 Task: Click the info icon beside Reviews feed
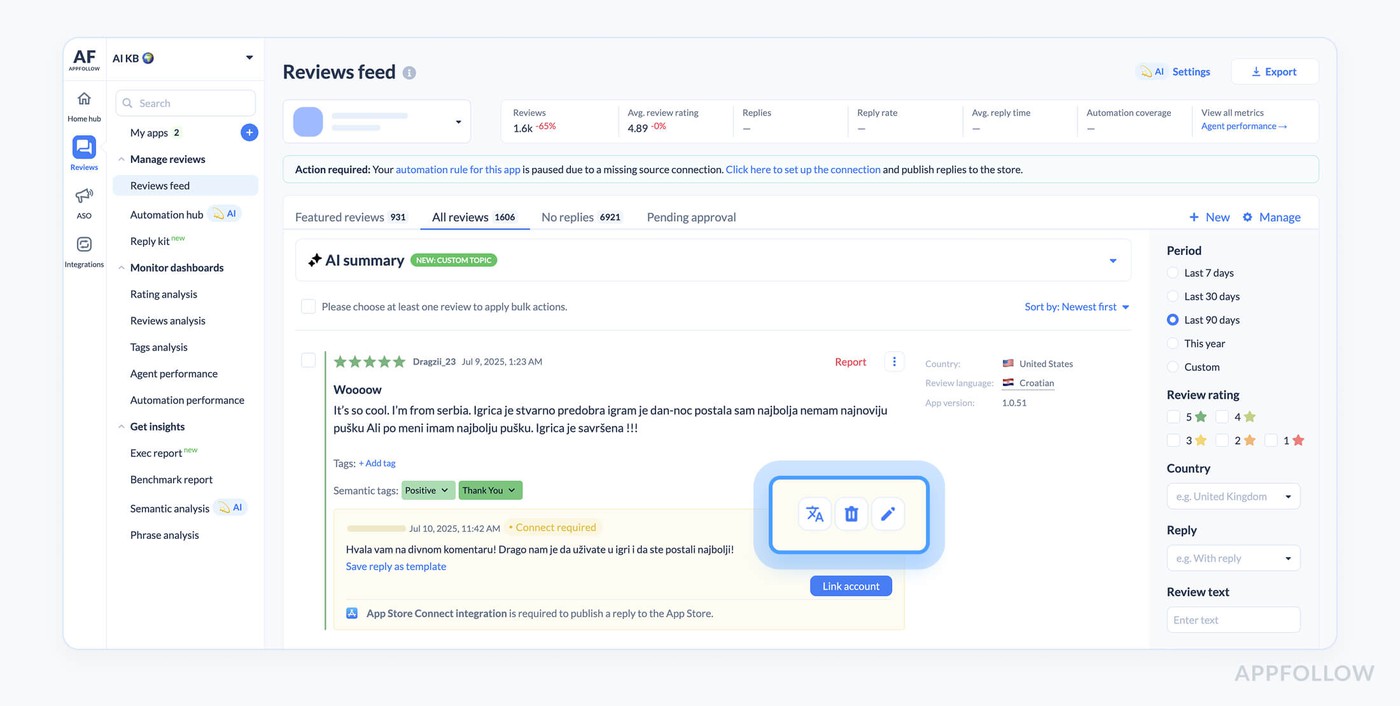tap(409, 73)
